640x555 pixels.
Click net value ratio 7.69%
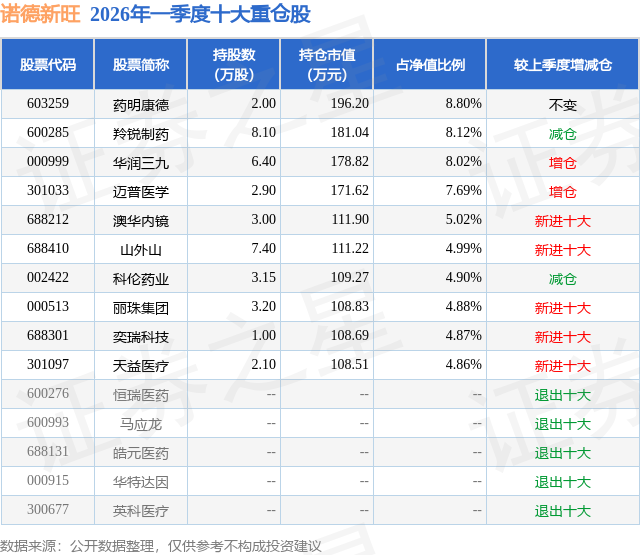point(463,190)
